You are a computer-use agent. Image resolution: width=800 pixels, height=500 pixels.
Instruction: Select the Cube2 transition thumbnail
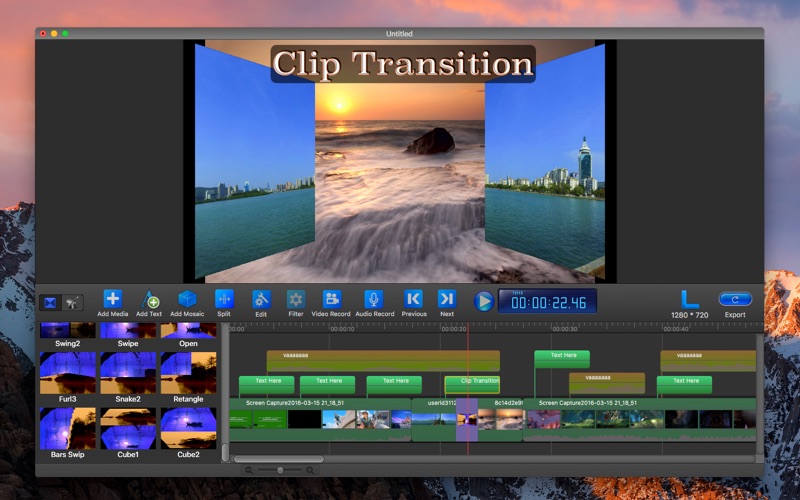click(188, 429)
